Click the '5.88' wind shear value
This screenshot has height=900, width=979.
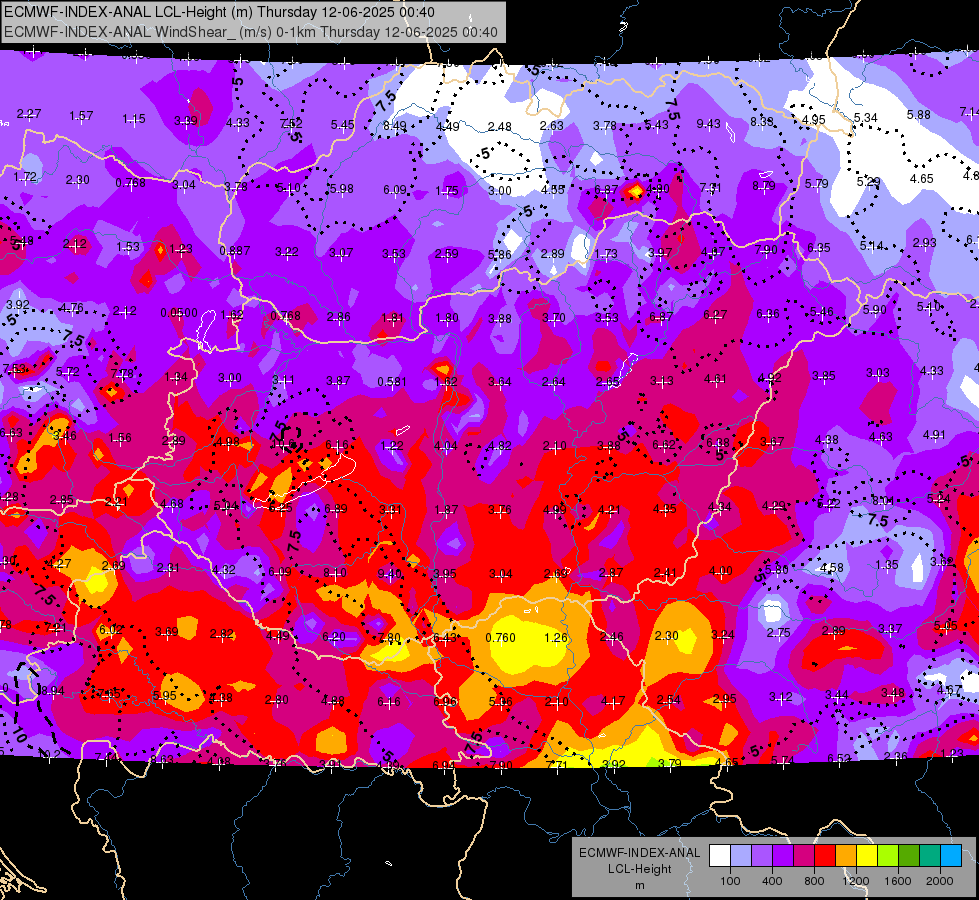[x=918, y=115]
